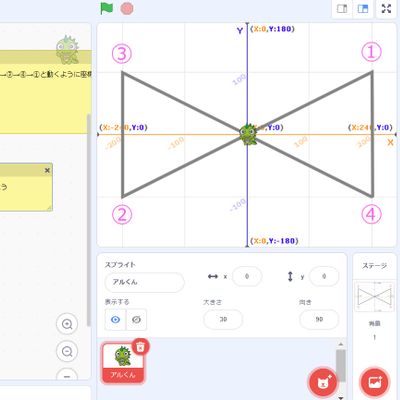
Task: Select the stage backdrop thumbnail
Action: [374, 297]
